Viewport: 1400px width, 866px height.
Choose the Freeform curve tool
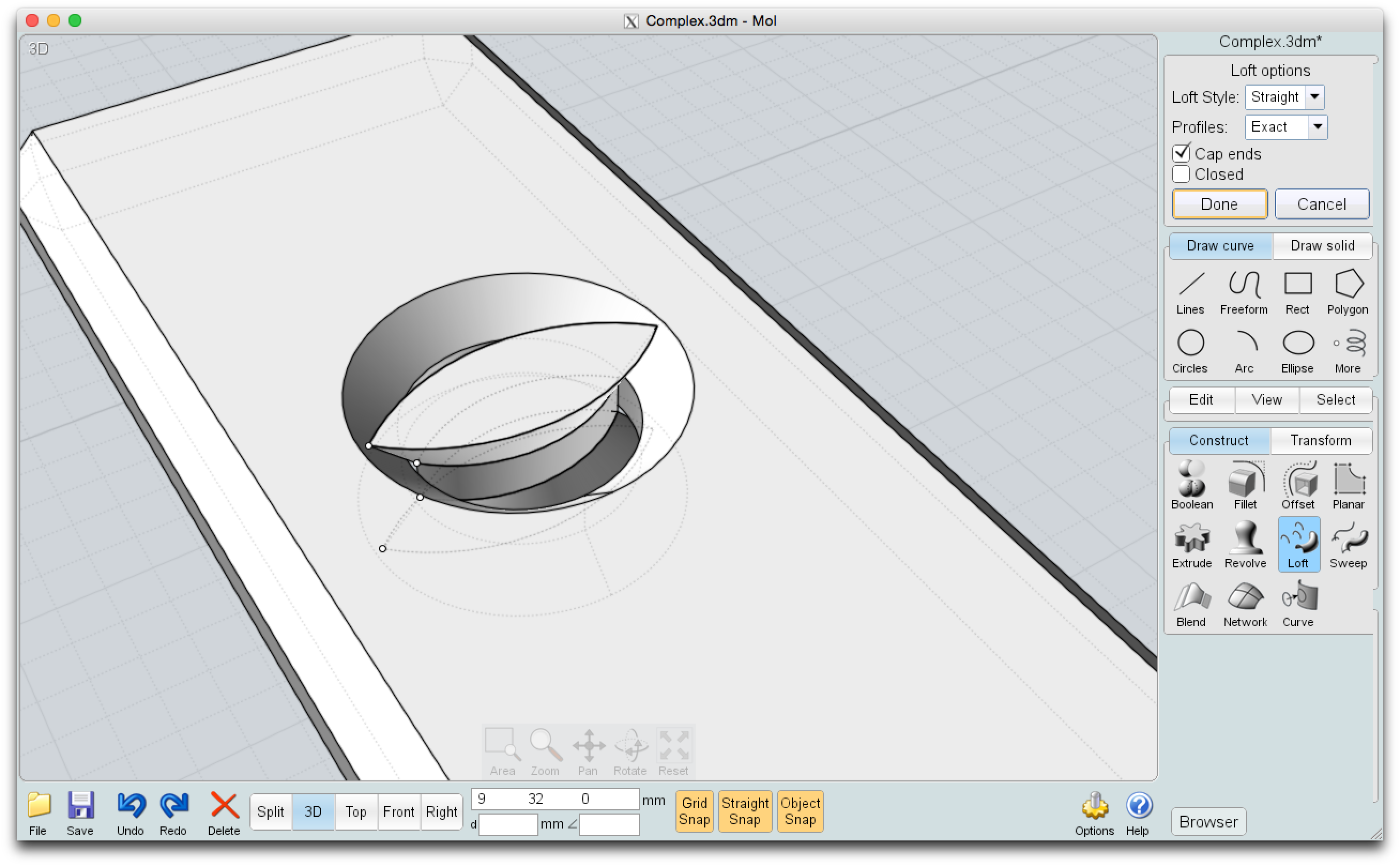tap(1243, 292)
